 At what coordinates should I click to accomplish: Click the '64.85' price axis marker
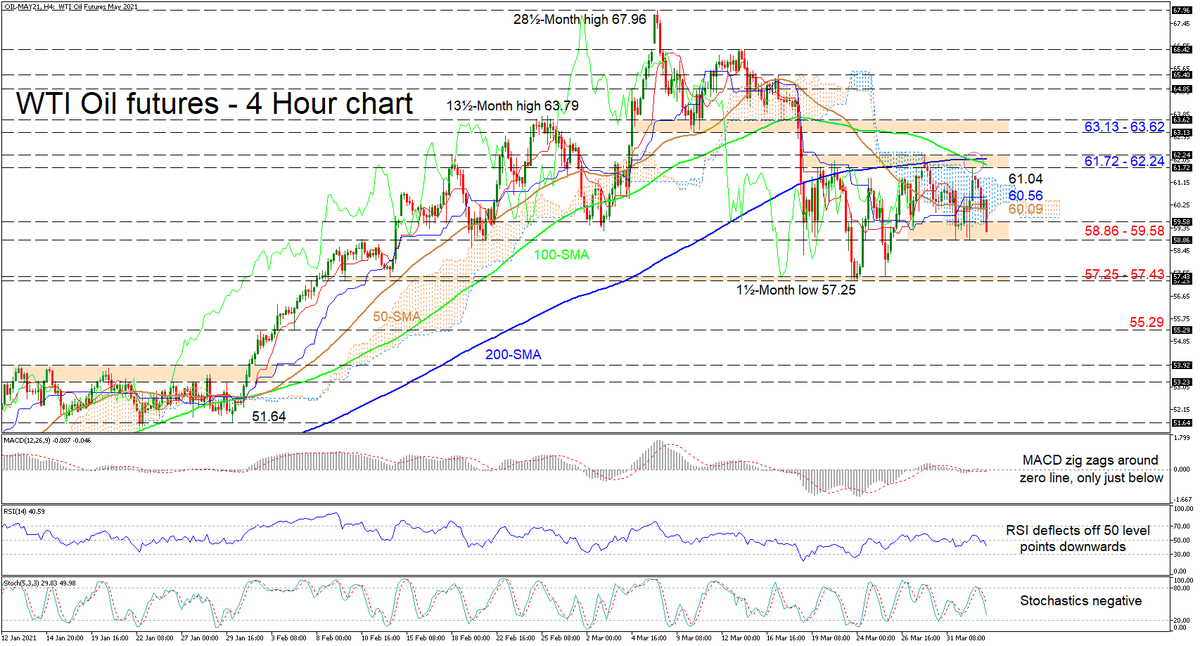pyautogui.click(x=1181, y=88)
